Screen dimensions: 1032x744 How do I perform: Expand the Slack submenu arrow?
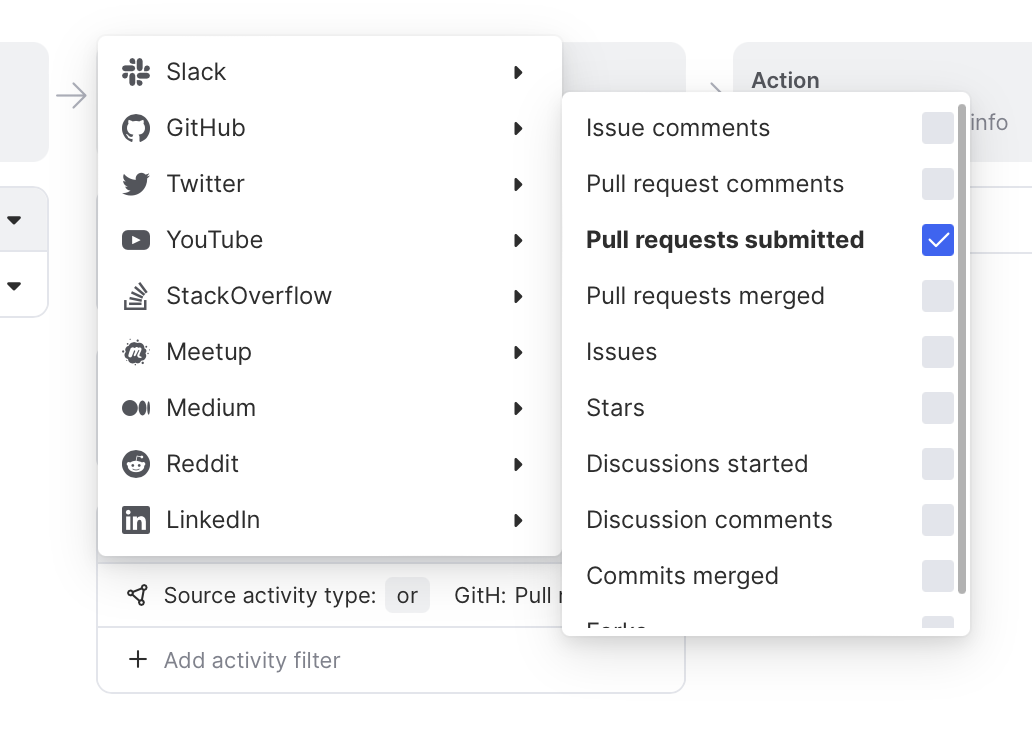tap(518, 72)
